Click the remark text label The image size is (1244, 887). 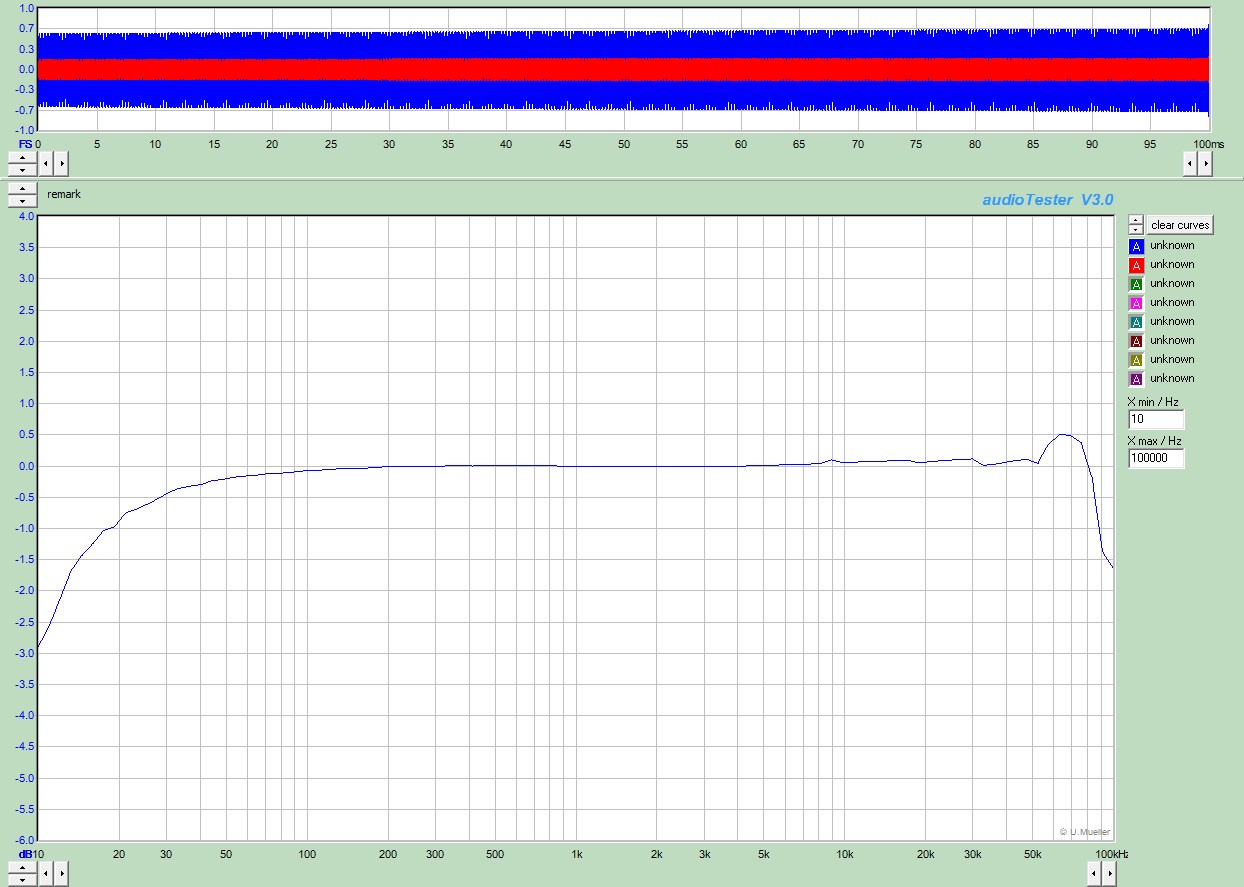click(x=64, y=194)
